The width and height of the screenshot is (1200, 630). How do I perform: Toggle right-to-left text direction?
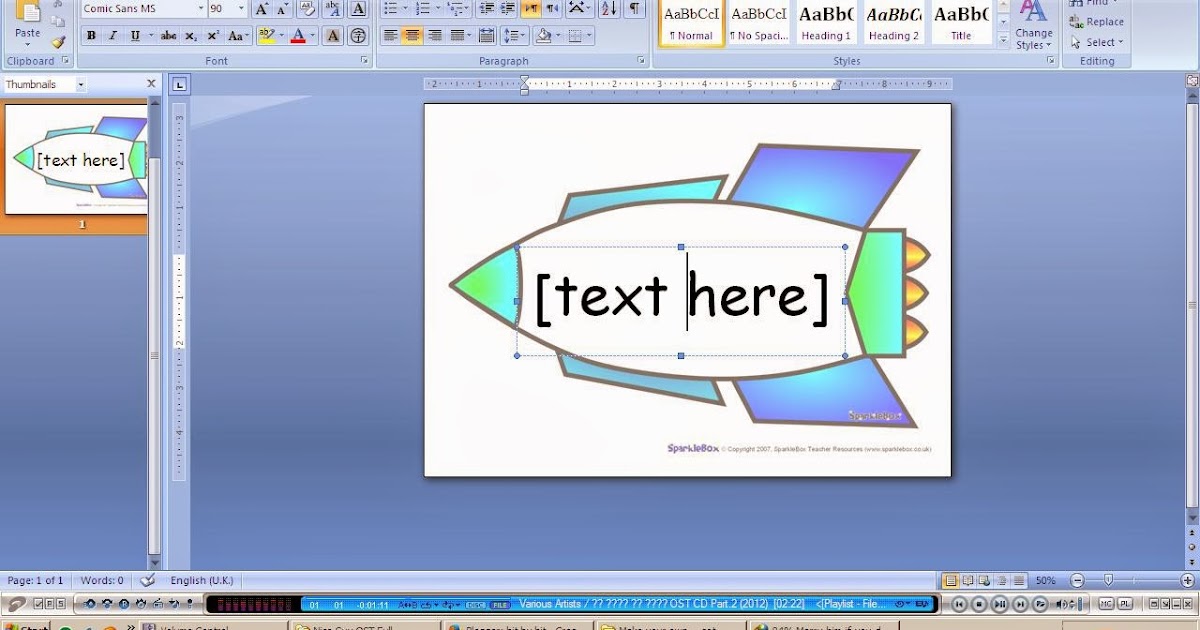[553, 9]
